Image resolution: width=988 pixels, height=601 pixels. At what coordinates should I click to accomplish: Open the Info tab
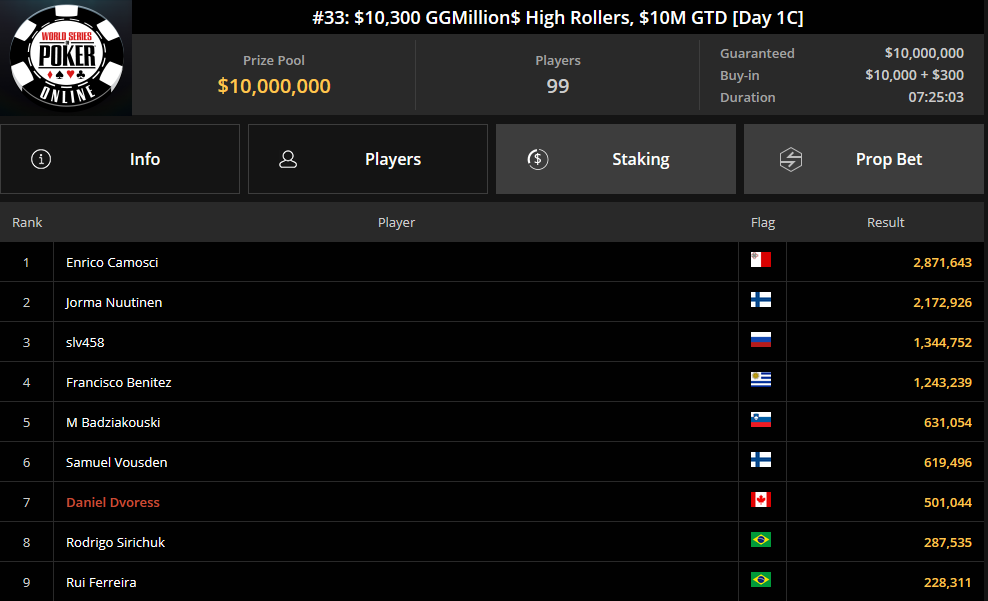point(120,159)
